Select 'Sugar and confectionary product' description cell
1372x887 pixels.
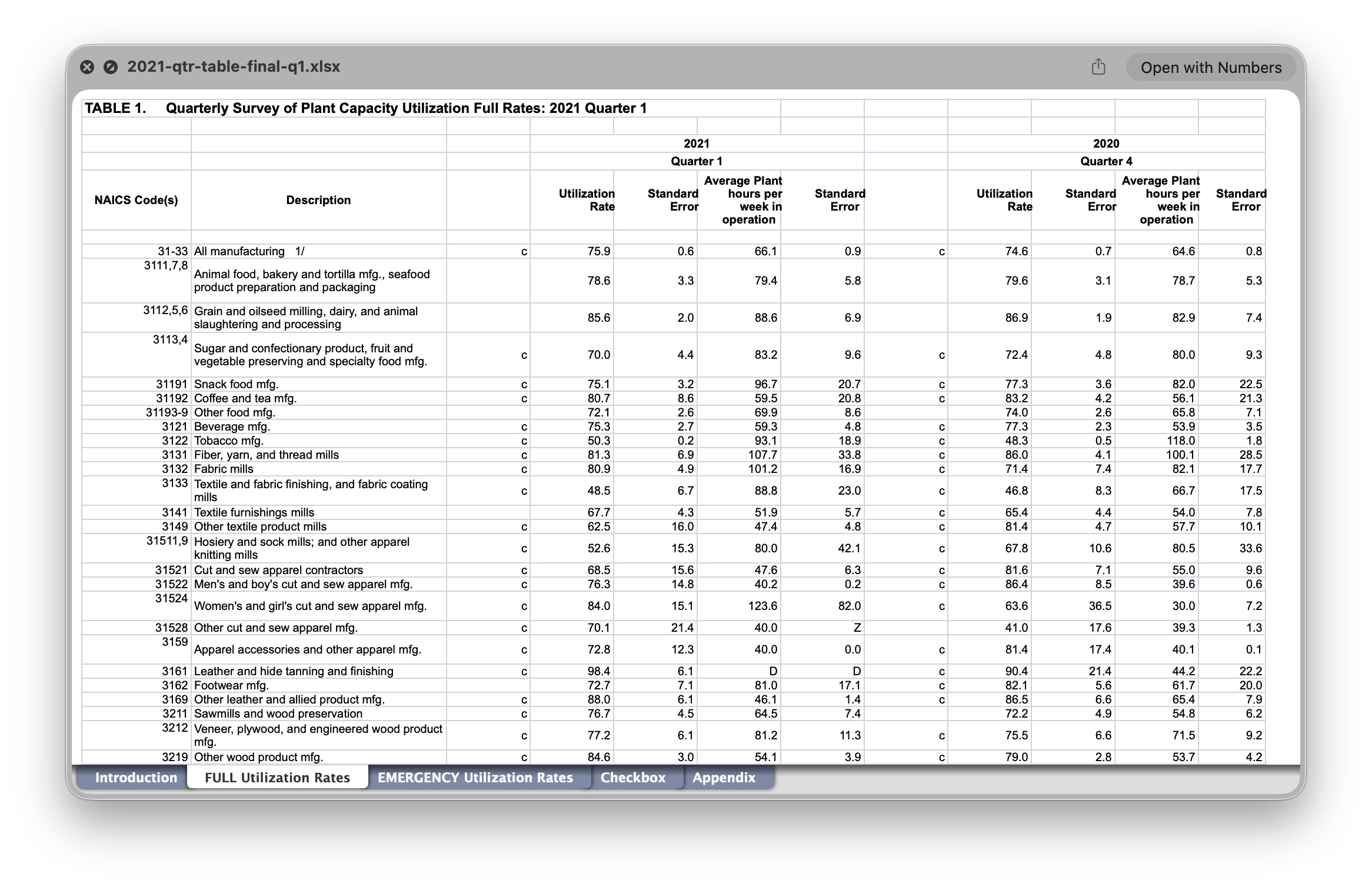(x=318, y=355)
